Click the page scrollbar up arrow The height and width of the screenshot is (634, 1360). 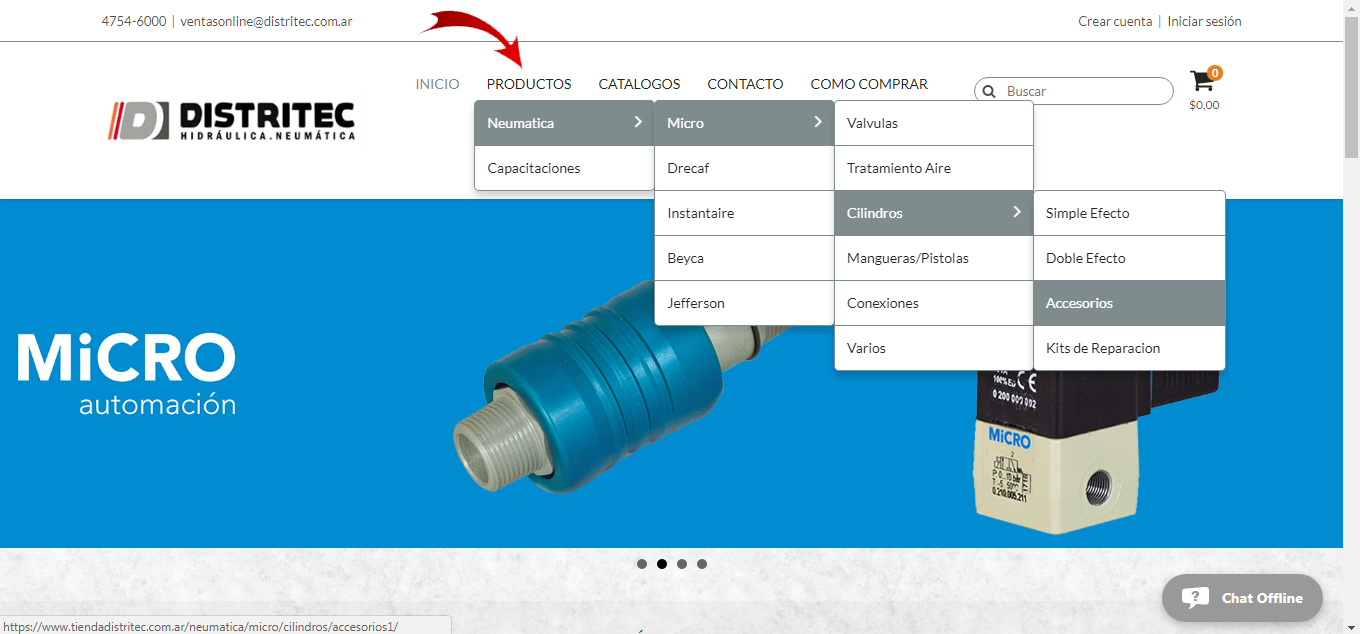pos(1351,8)
